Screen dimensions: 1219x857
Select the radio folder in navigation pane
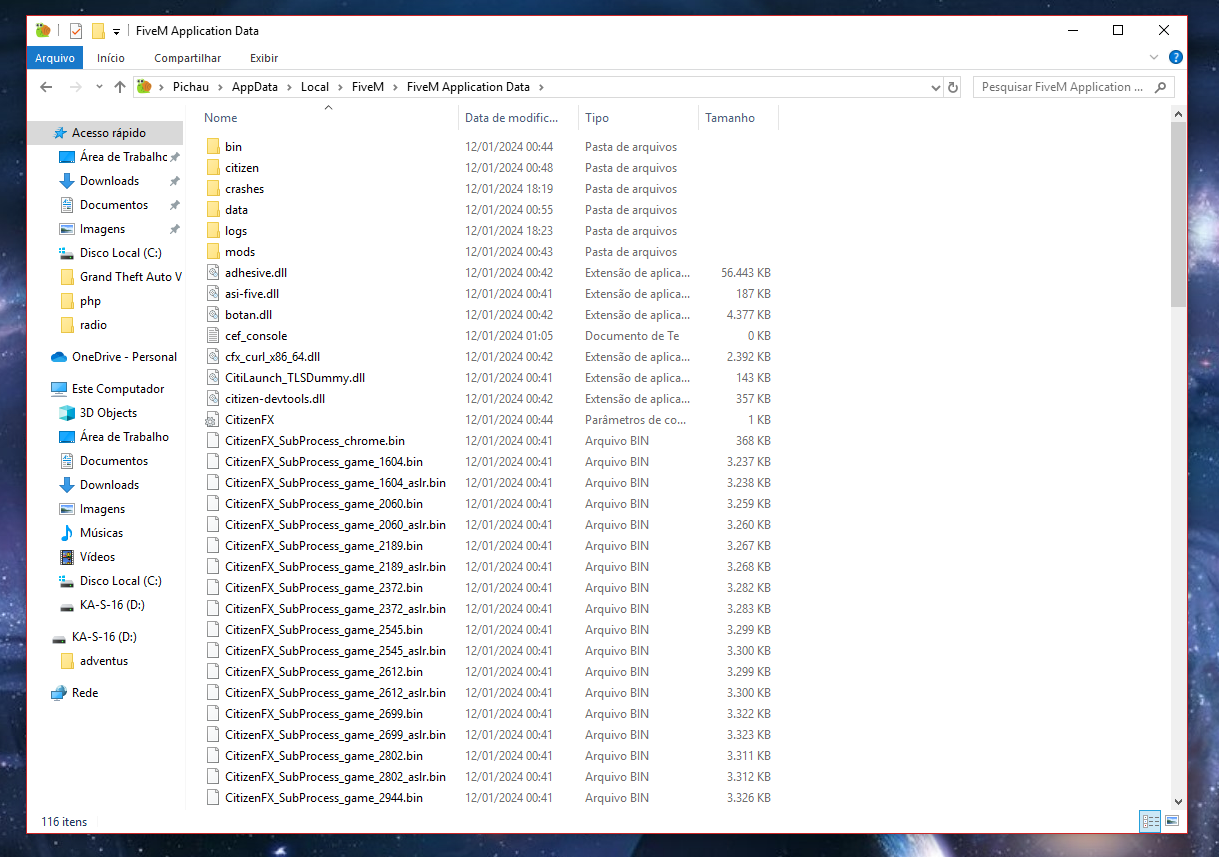click(x=93, y=325)
